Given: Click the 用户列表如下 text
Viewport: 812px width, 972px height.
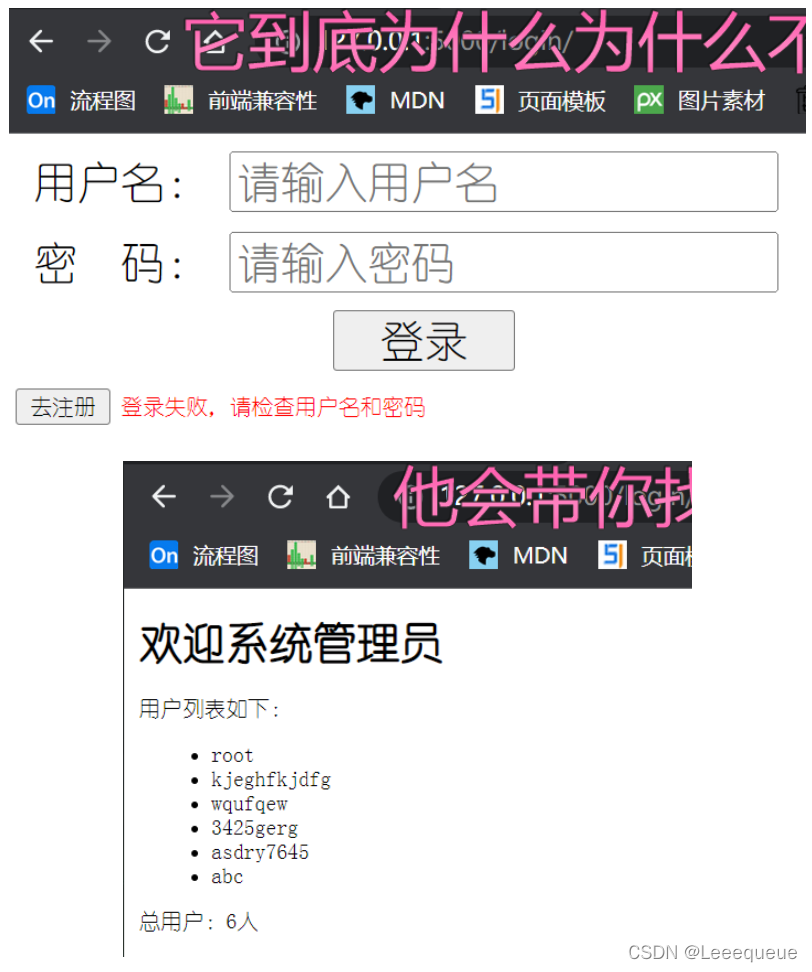Looking at the screenshot, I should (x=210, y=709).
